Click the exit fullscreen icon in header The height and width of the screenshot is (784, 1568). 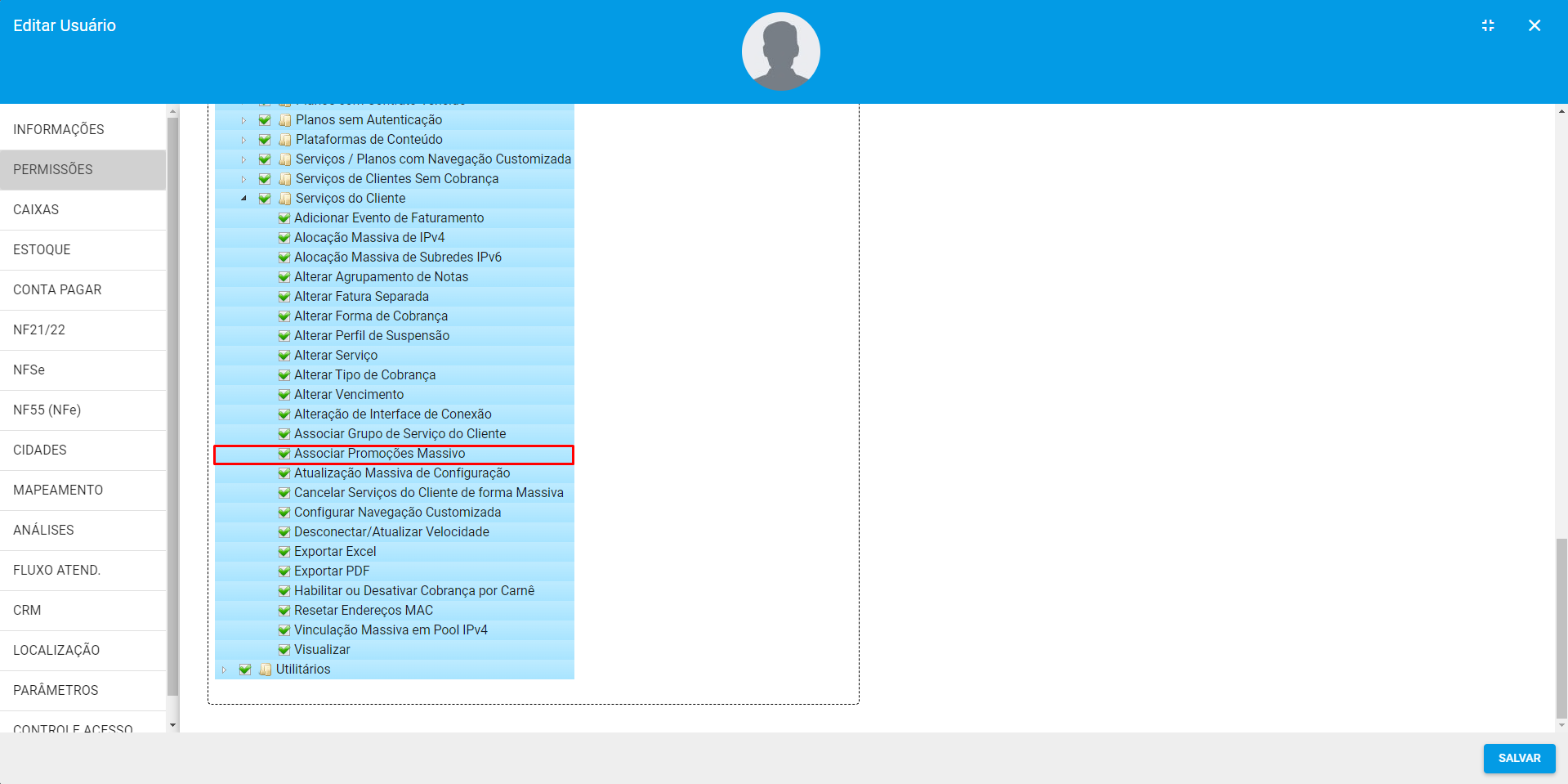[x=1488, y=25]
